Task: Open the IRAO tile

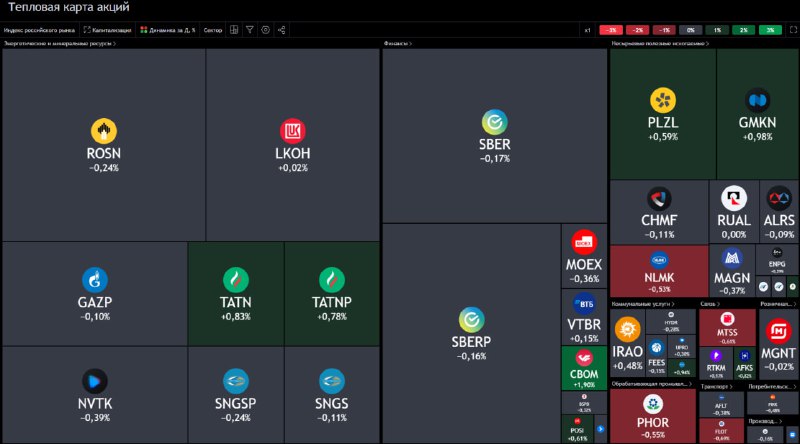Action: tap(628, 342)
